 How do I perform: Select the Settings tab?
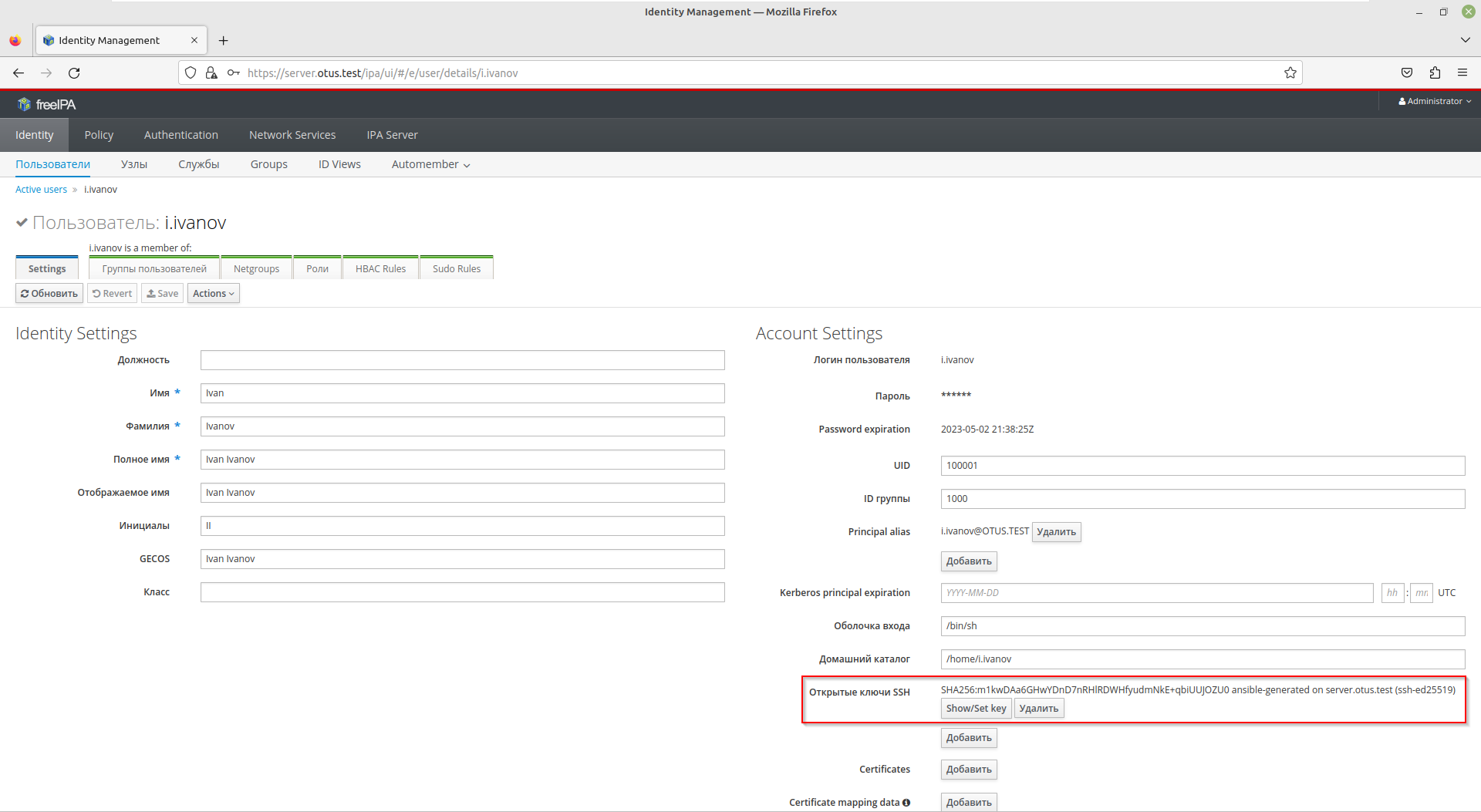47,268
